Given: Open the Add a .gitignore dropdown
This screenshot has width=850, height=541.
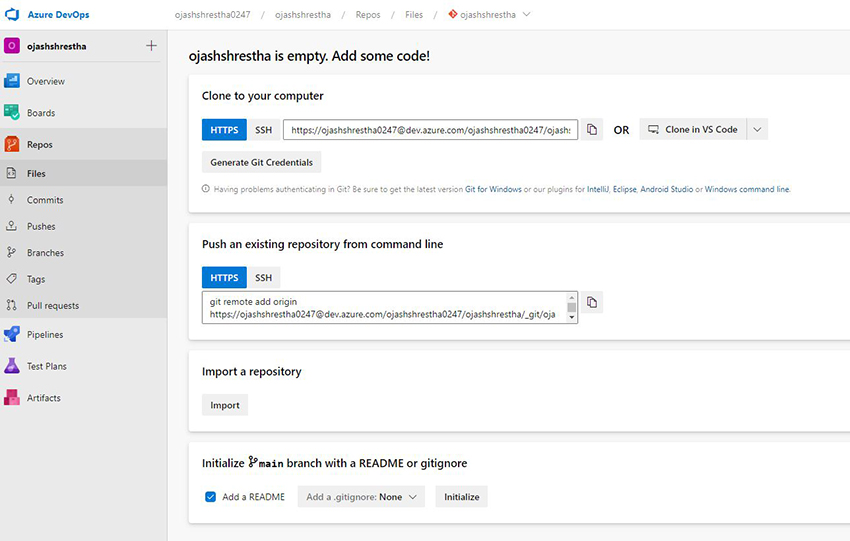Looking at the screenshot, I should [x=361, y=497].
